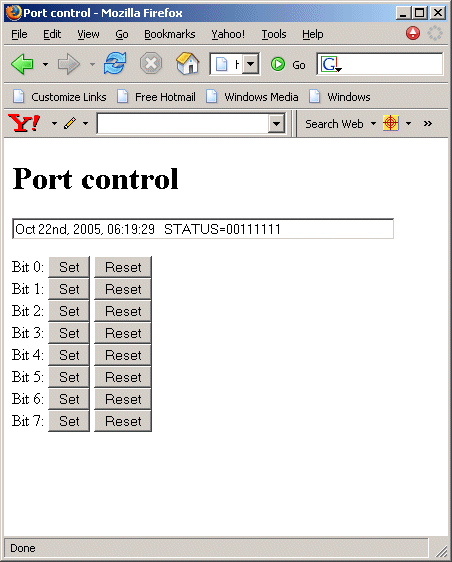
Task: Expand the Yahoo logo menu arrow
Action: point(54,123)
